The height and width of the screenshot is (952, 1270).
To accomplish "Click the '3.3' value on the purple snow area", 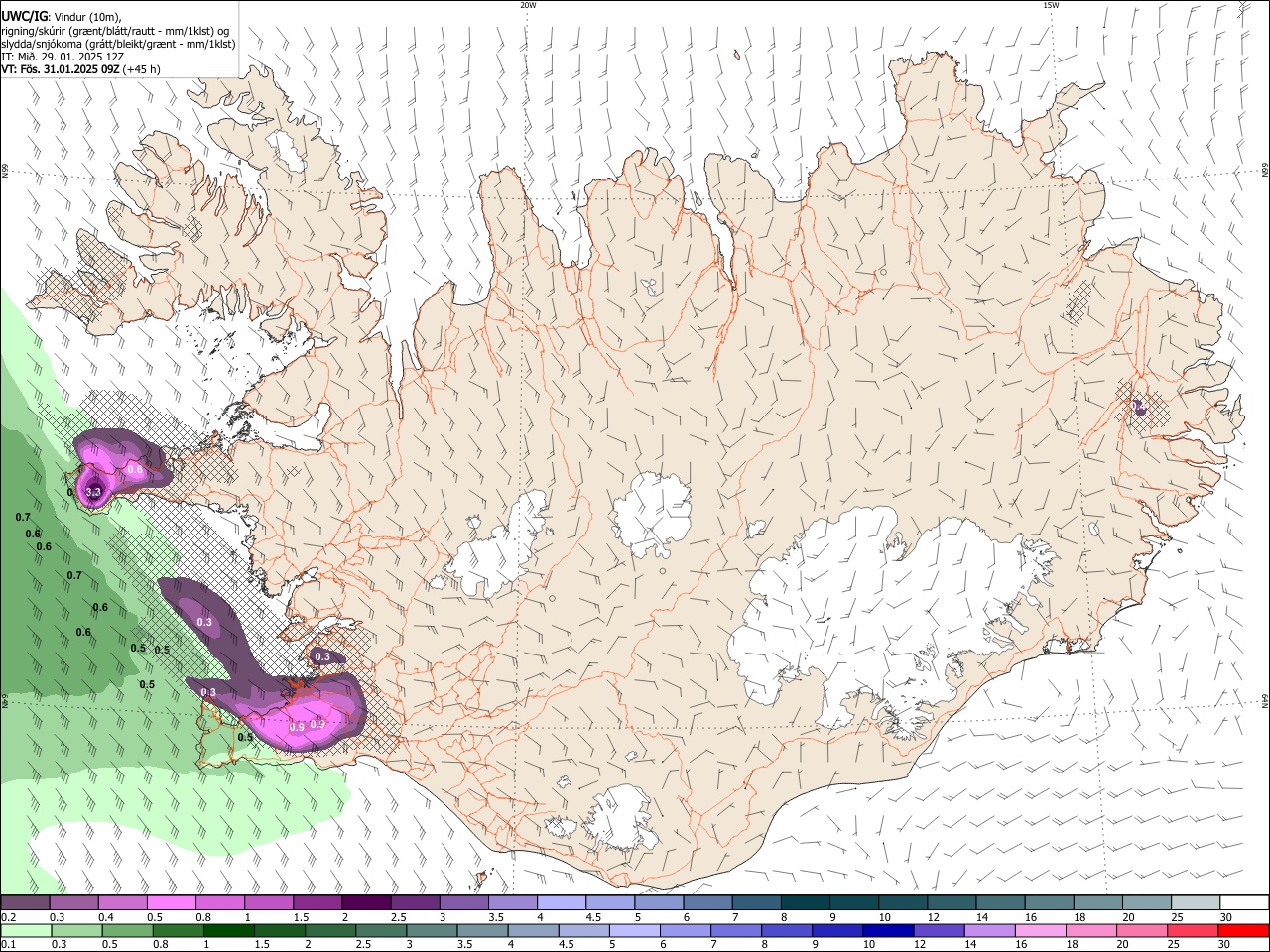I will click(x=94, y=492).
